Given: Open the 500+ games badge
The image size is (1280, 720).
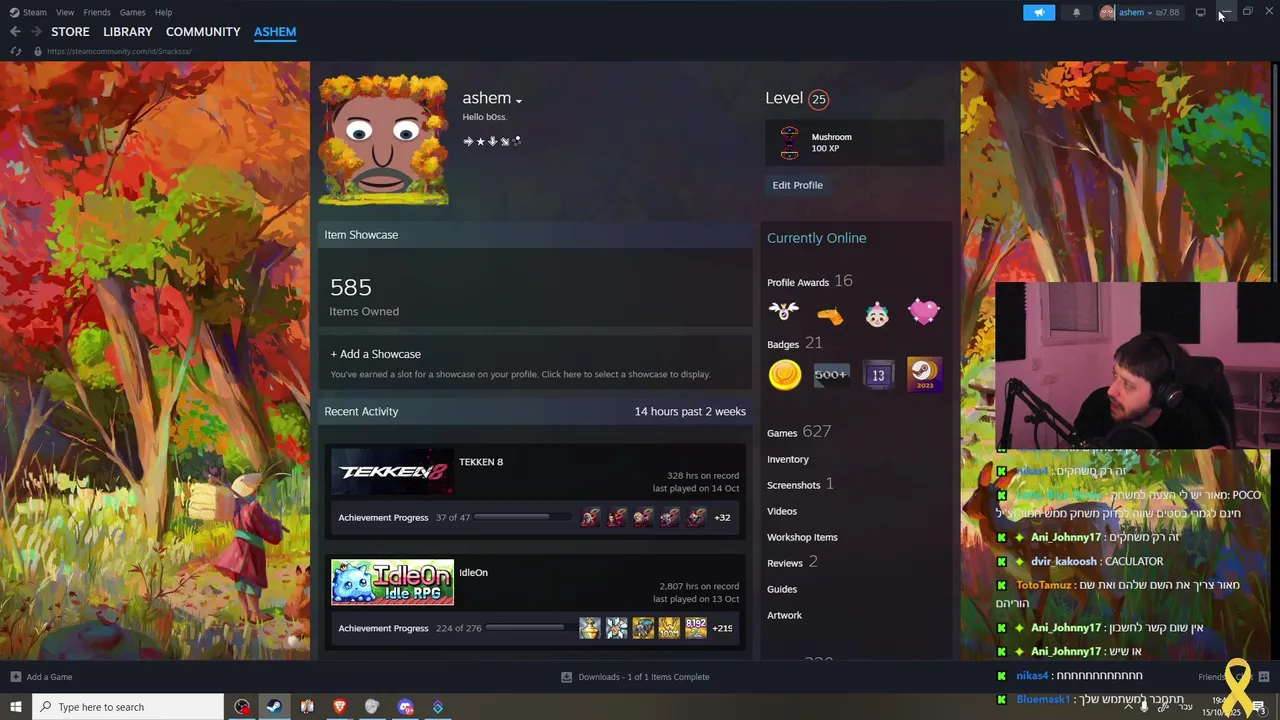Looking at the screenshot, I should pyautogui.click(x=831, y=375).
